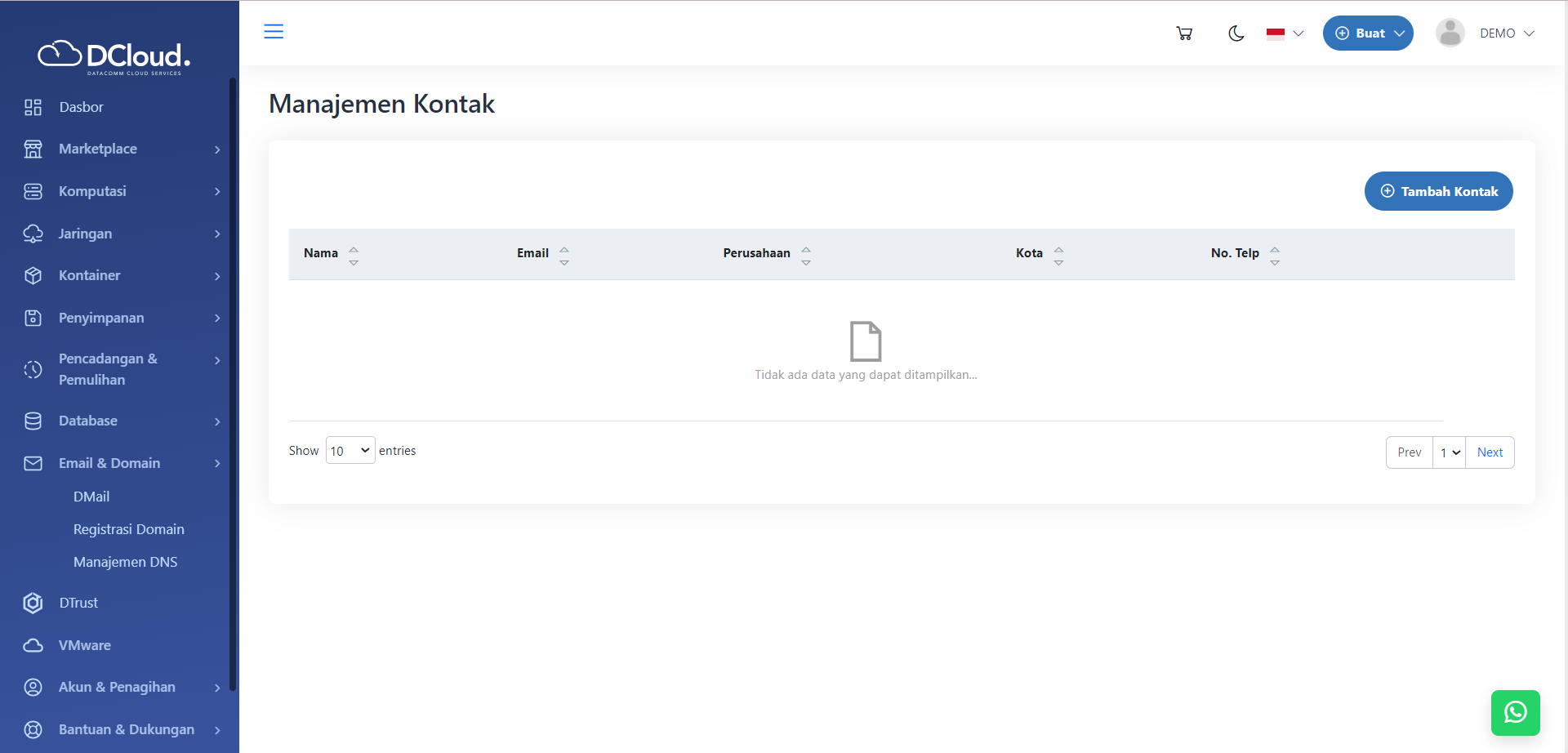Screen dimensions: 1568x753
Task: Open the page number dropdown
Action: (x=1450, y=452)
